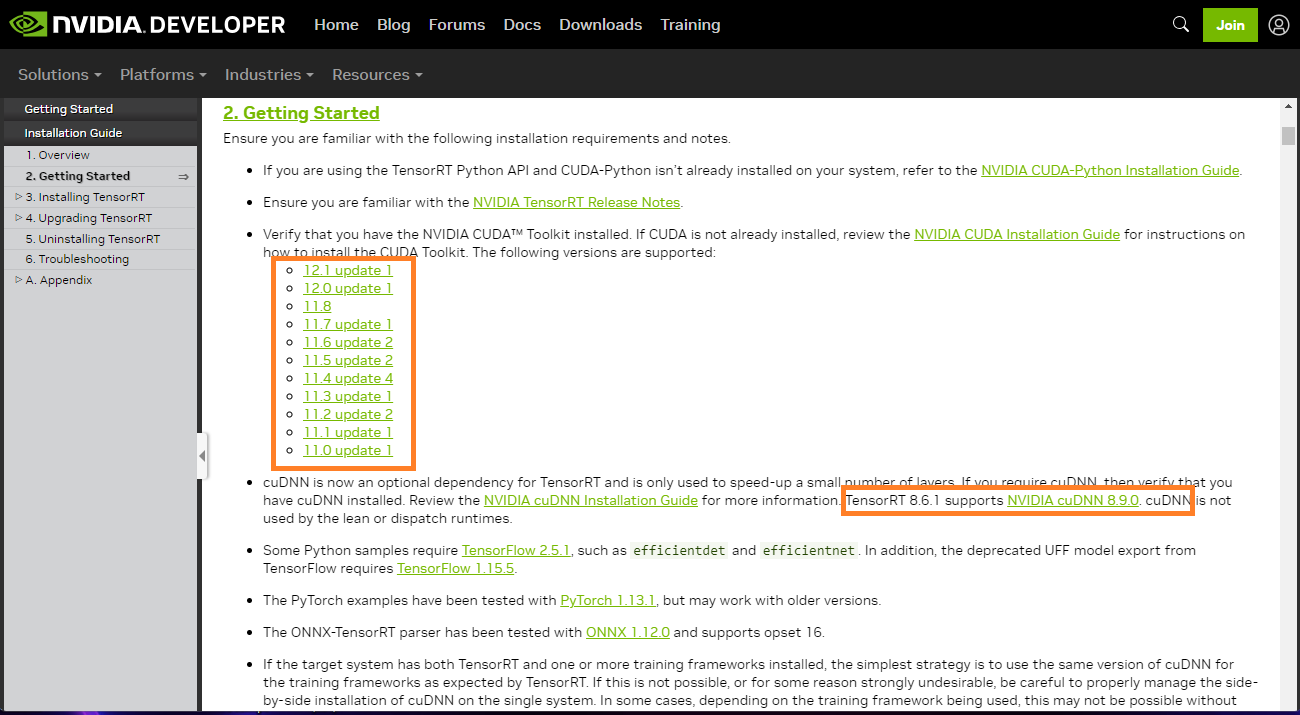Expand the Solutions dropdown
Viewport: 1300px width, 715px height.
(60, 75)
